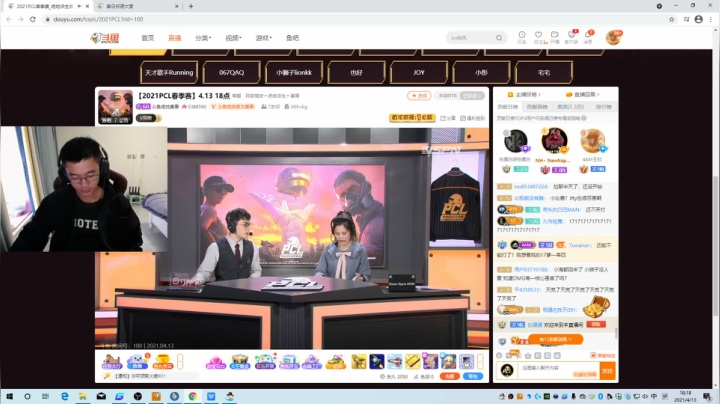Expand the left activity icons arrow
This screenshot has height=404, width=720.
(180, 362)
